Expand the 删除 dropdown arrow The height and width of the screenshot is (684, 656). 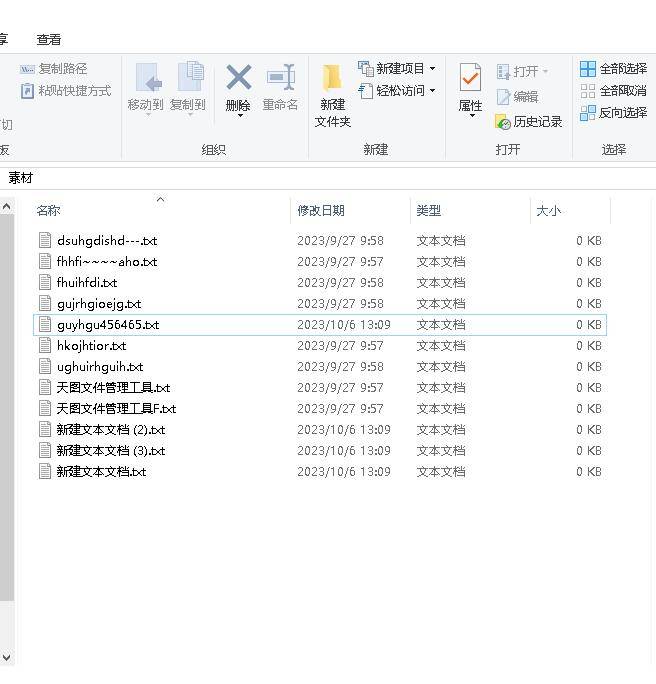240,116
